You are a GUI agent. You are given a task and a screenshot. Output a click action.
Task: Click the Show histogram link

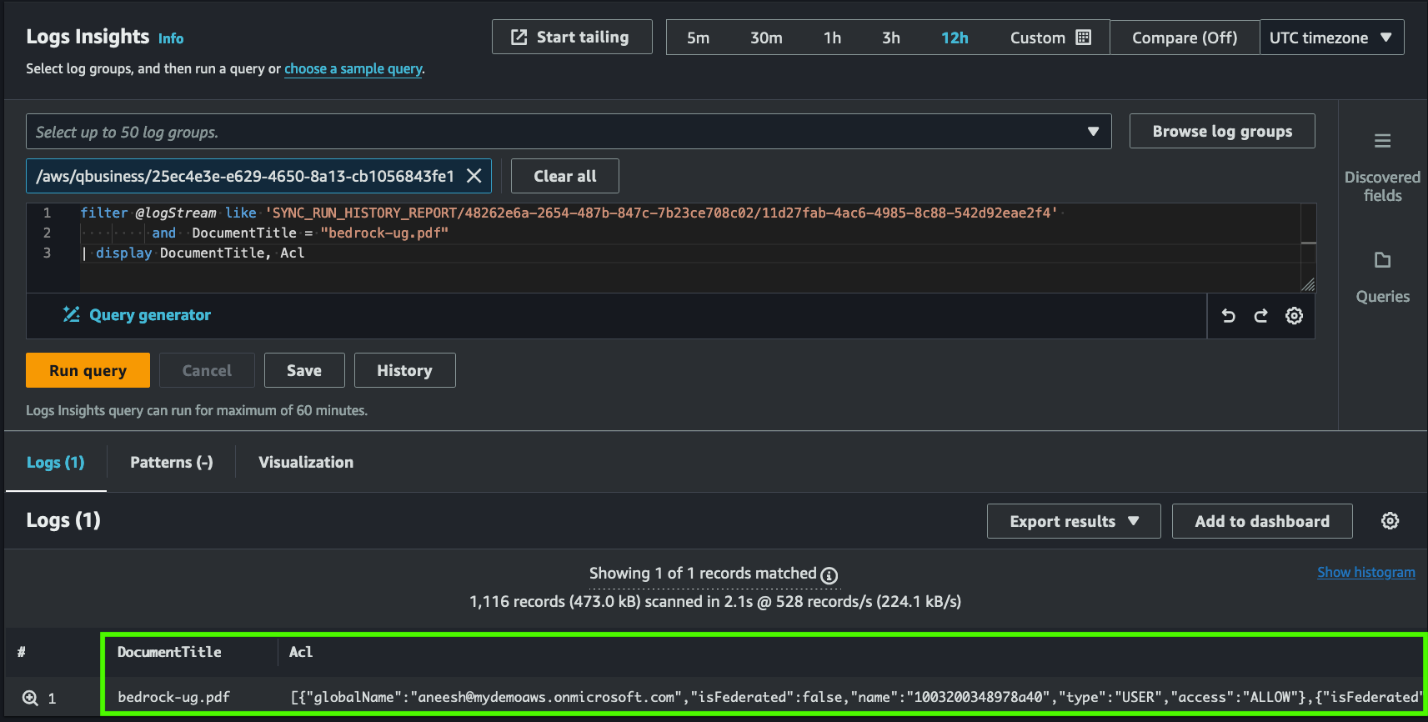[x=1366, y=572]
